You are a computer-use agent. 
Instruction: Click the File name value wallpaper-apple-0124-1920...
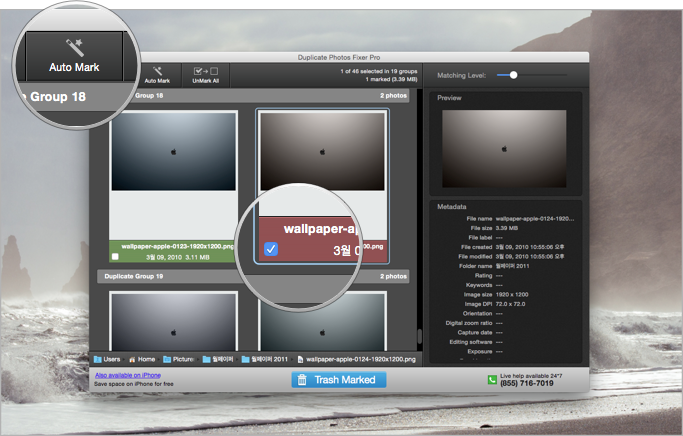click(x=535, y=219)
